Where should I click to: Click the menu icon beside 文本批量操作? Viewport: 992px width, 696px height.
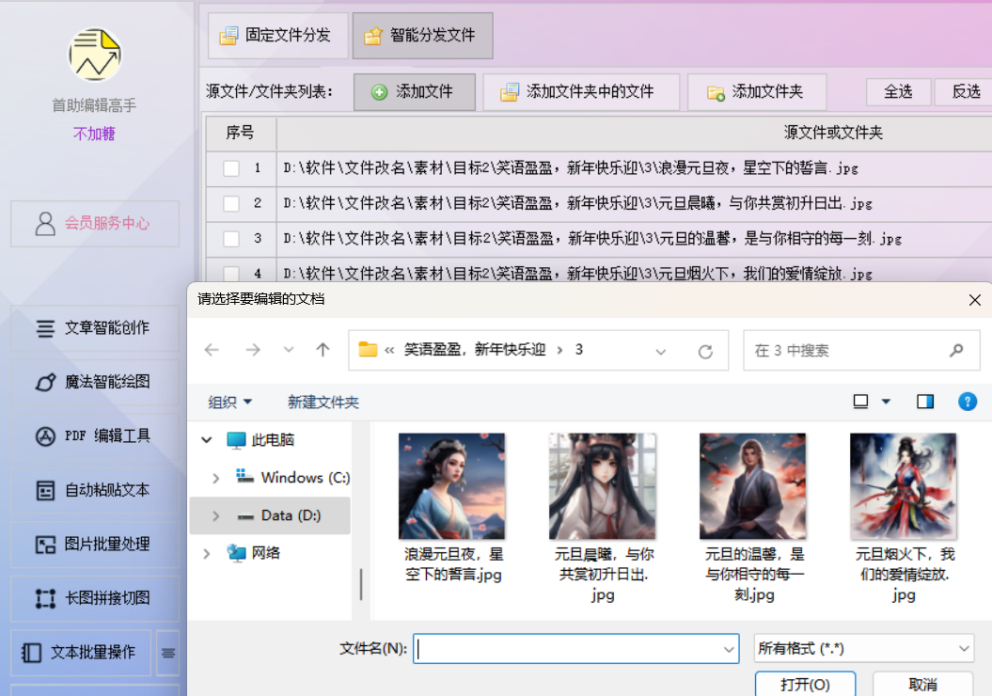(168, 653)
